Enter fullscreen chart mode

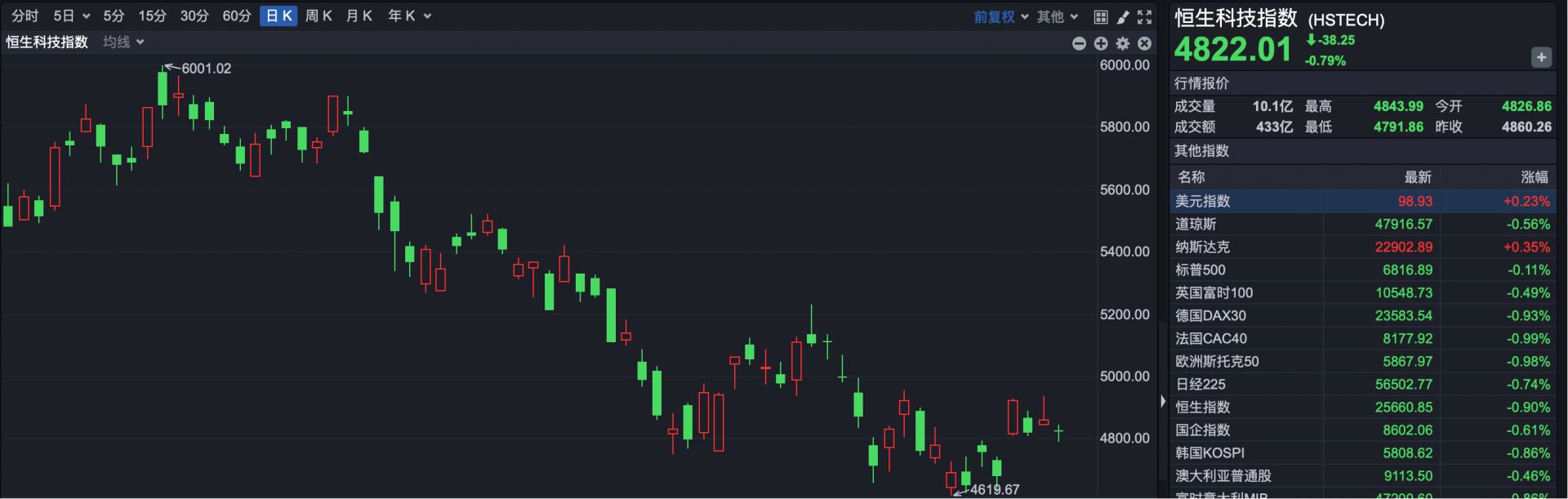(1145, 16)
